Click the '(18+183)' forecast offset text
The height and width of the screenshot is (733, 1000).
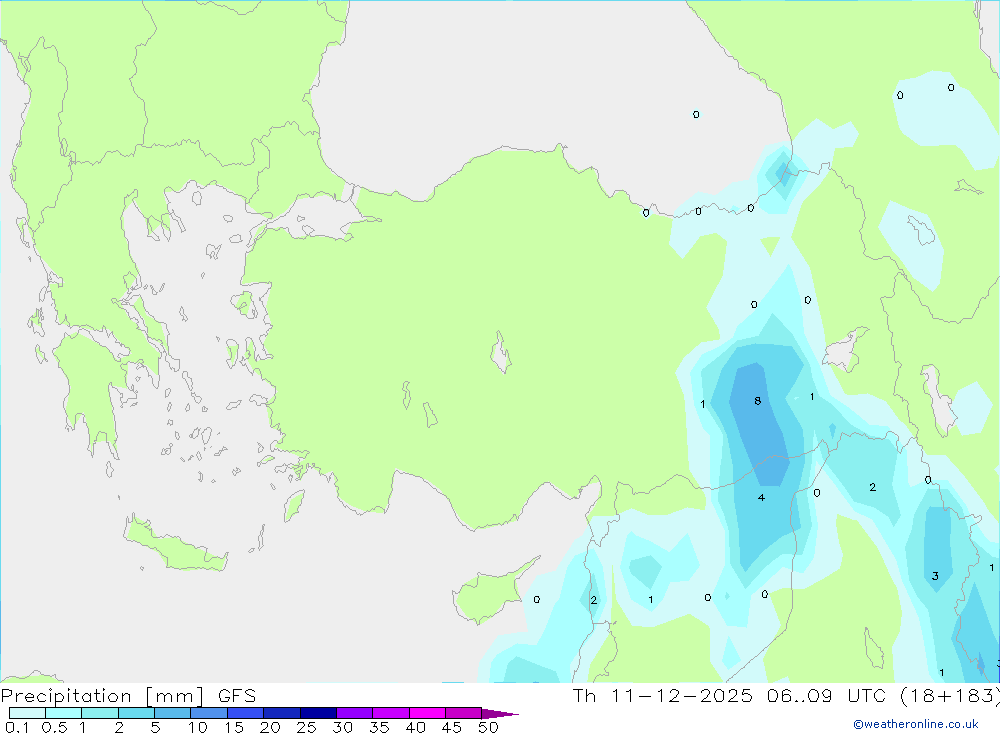coord(950,696)
